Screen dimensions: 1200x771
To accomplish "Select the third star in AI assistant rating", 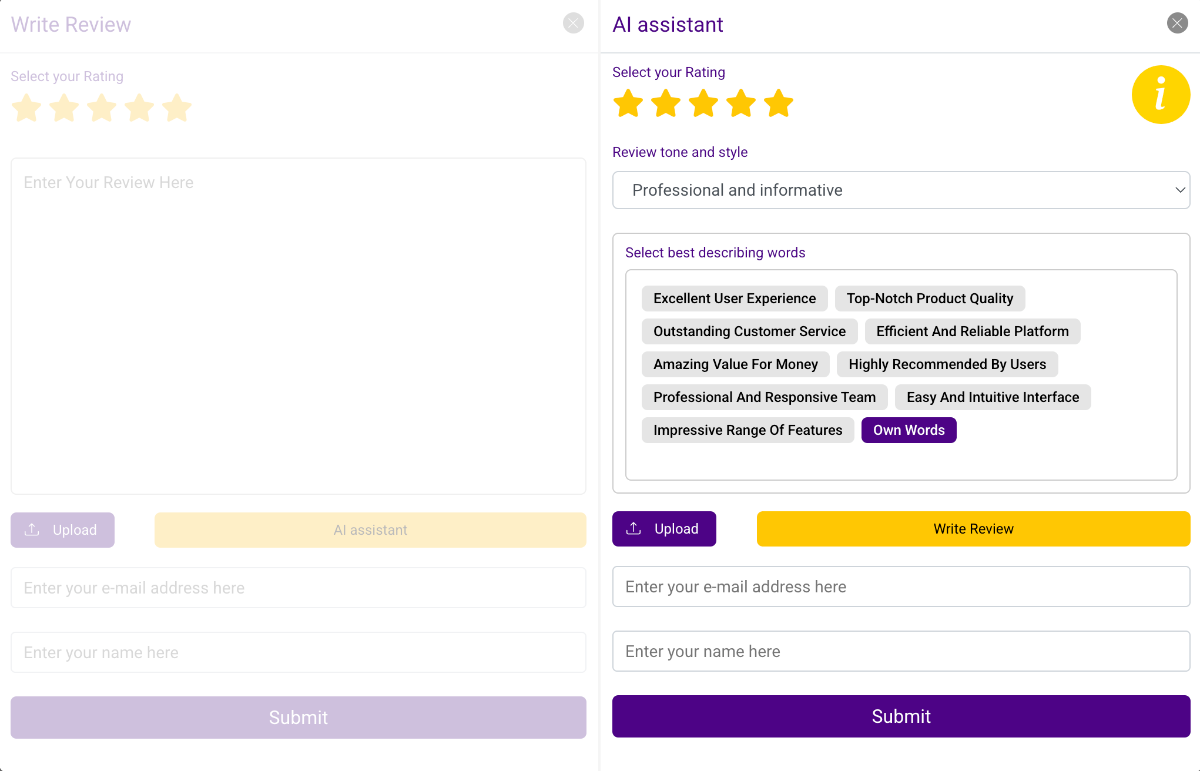I will coord(703,103).
